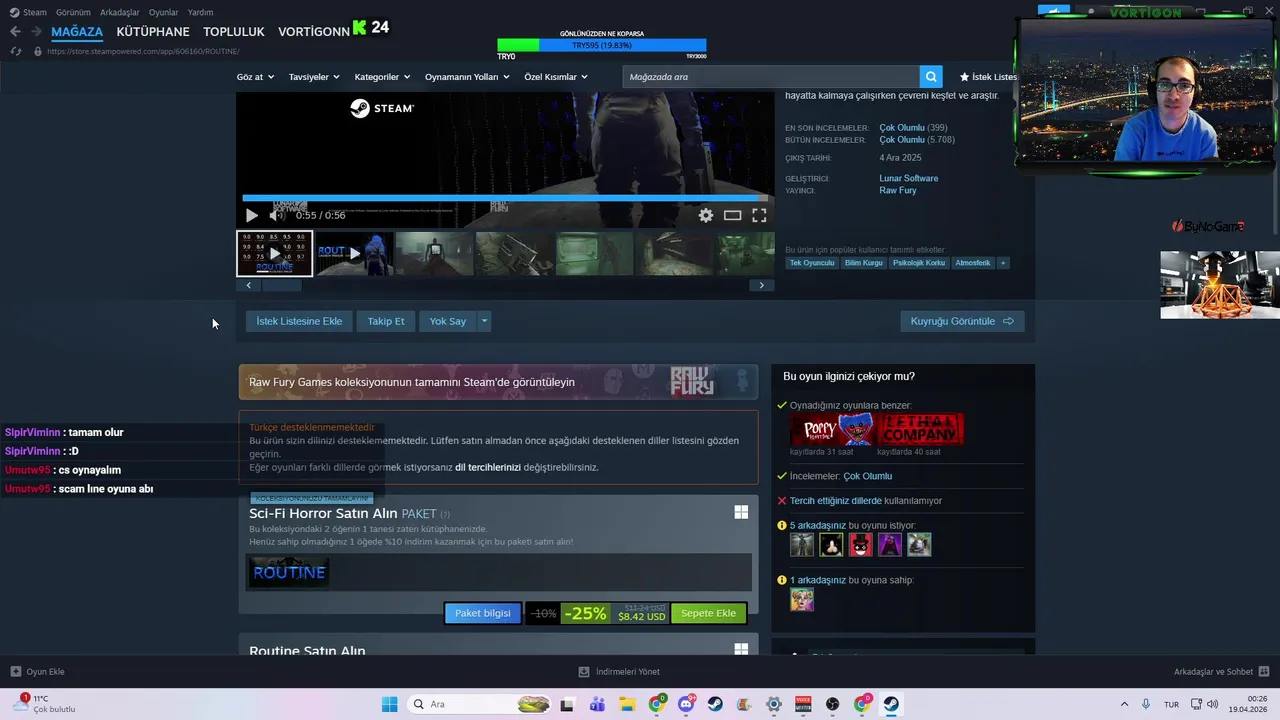
Task: Select the first trailer thumbnail with ratings
Action: pyautogui.click(x=274, y=253)
